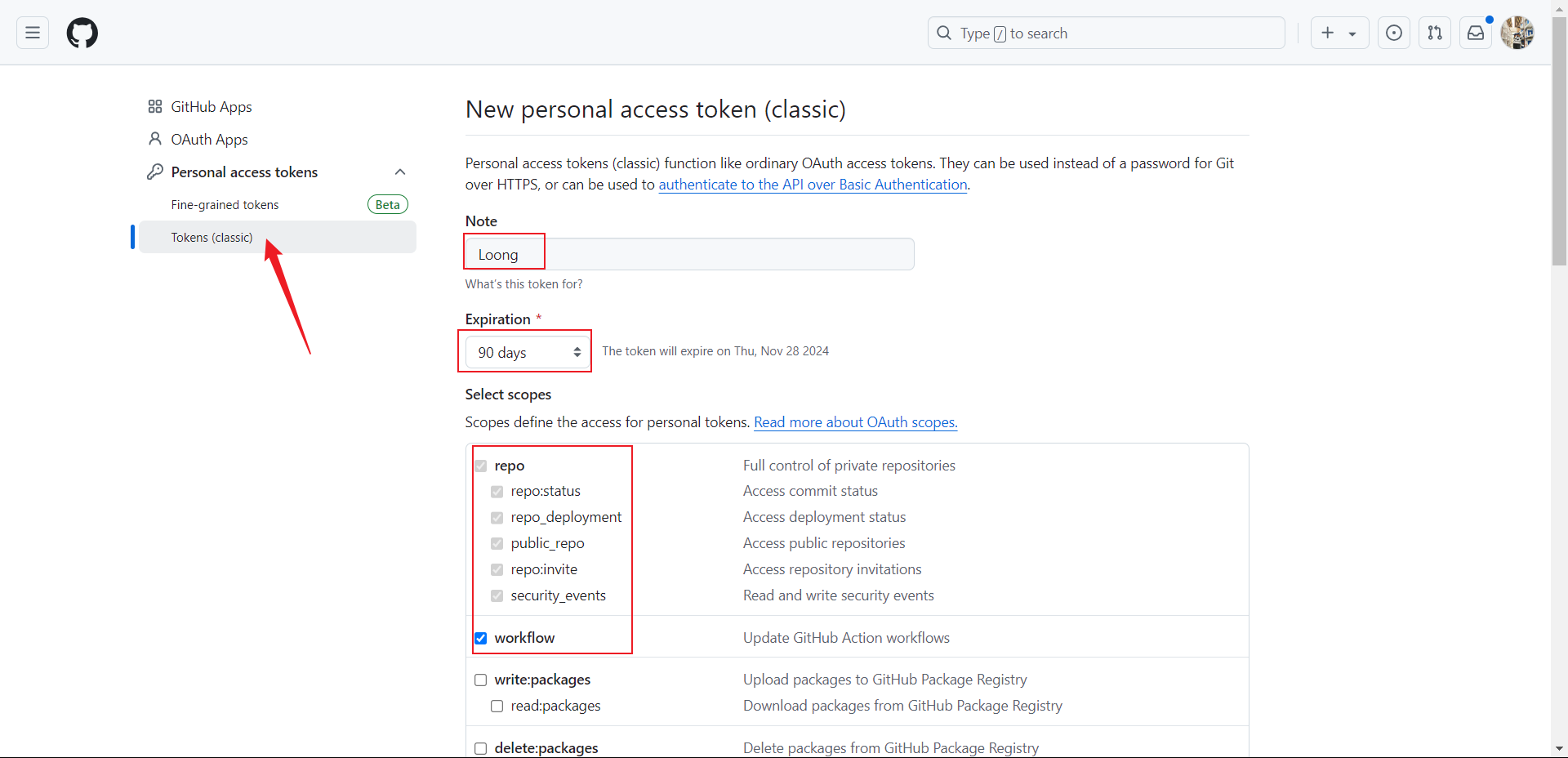
Task: Open GitHub Apps settings page
Action: (x=212, y=107)
